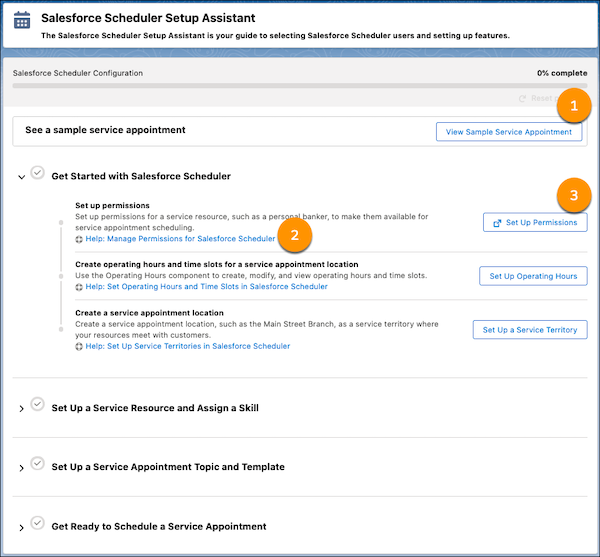Click the help icon next to Set Operating Hours link
This screenshot has width=600, height=557.
79,287
